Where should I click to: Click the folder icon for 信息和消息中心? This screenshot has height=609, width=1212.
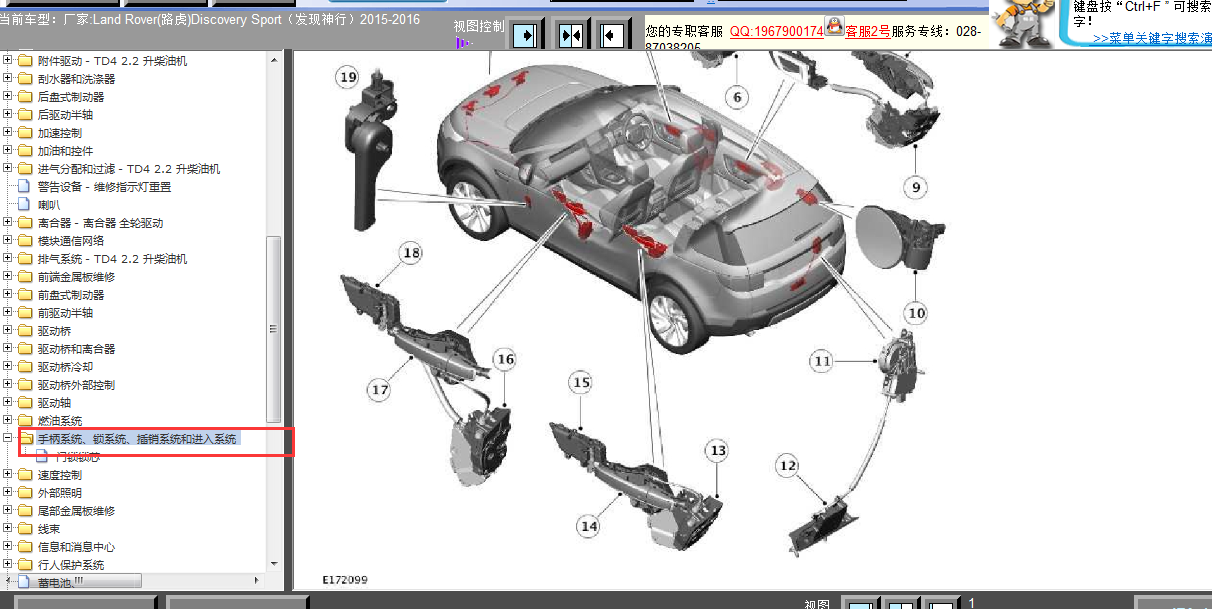pos(25,547)
